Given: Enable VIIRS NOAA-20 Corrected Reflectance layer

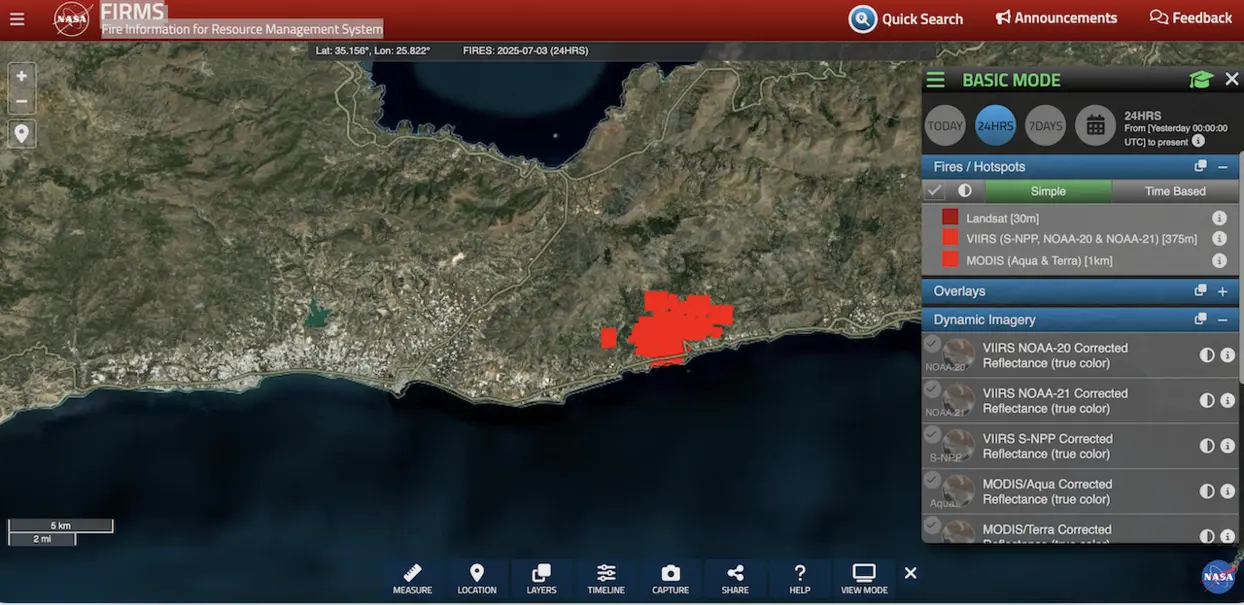Looking at the screenshot, I should point(932,345).
